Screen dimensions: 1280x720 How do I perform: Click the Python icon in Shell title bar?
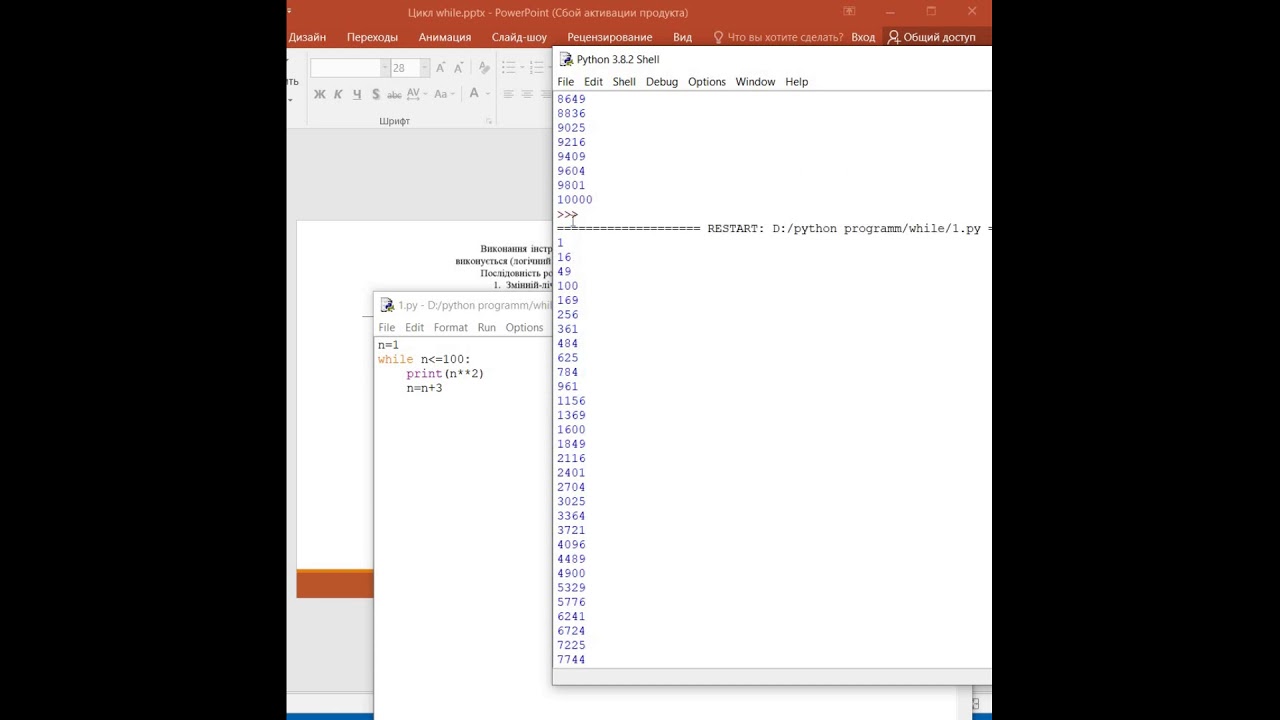(566, 59)
